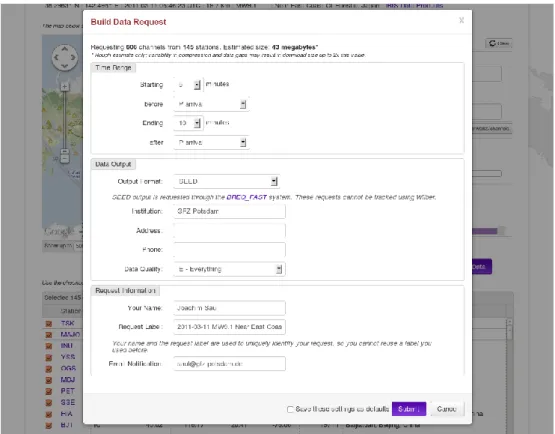
Task: Open the 'before' phase arrival dropdown
Action: (x=211, y=104)
